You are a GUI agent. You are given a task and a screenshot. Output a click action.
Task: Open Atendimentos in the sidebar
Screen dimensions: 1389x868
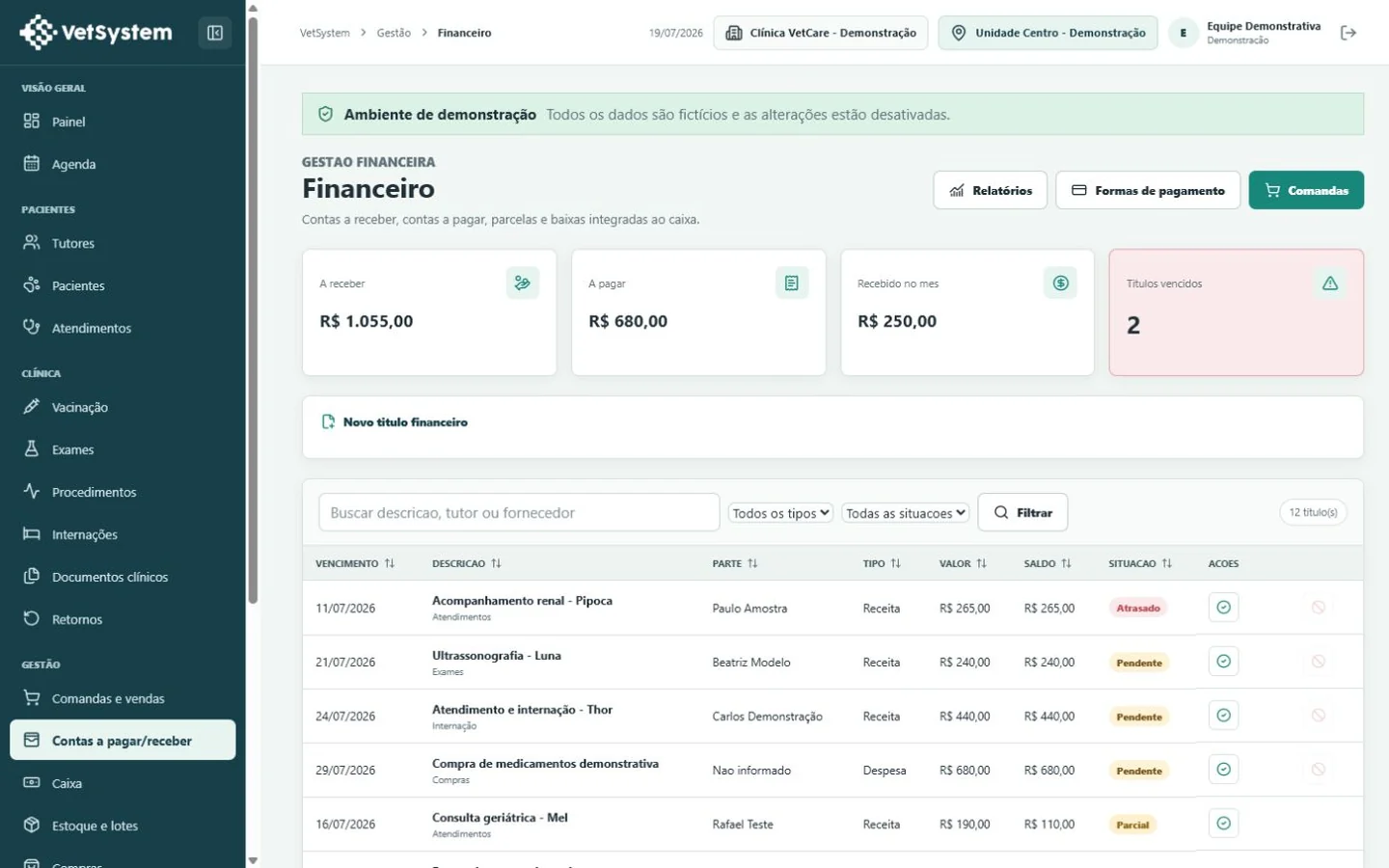(x=123, y=328)
